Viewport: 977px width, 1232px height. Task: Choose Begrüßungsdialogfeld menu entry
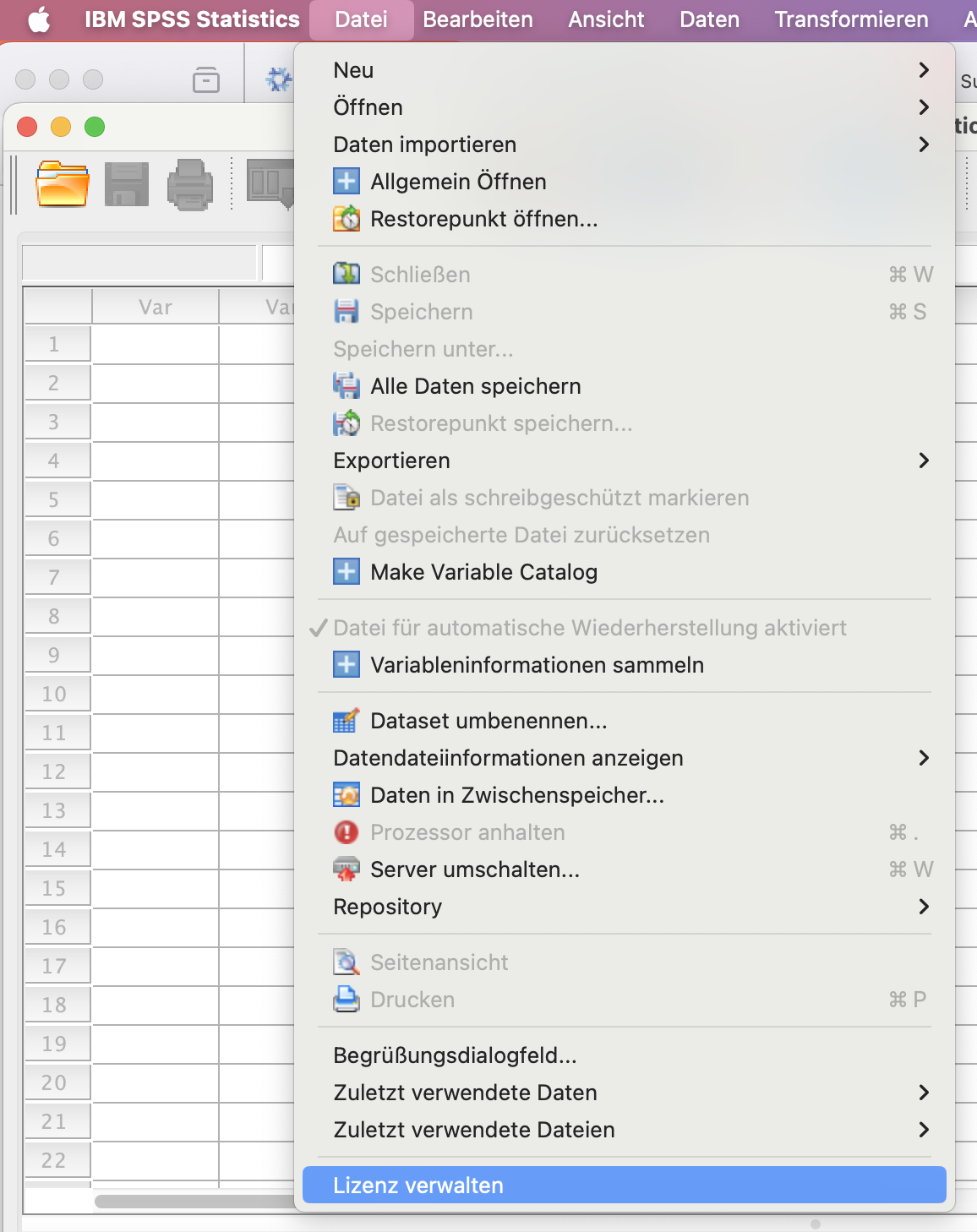pos(624,1055)
